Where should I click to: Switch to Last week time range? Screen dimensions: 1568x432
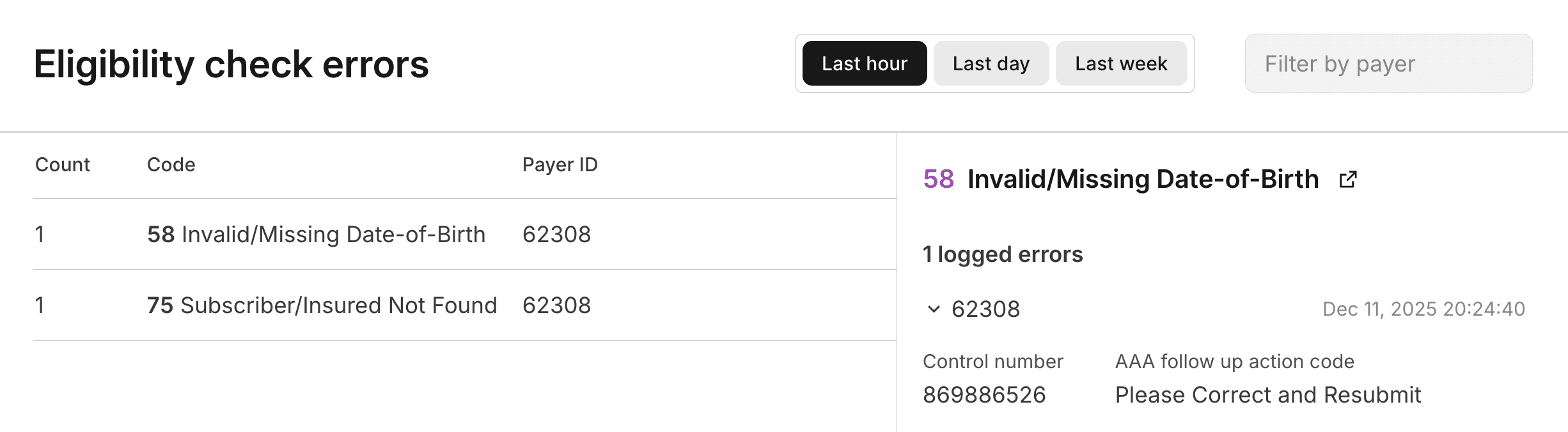click(x=1120, y=64)
